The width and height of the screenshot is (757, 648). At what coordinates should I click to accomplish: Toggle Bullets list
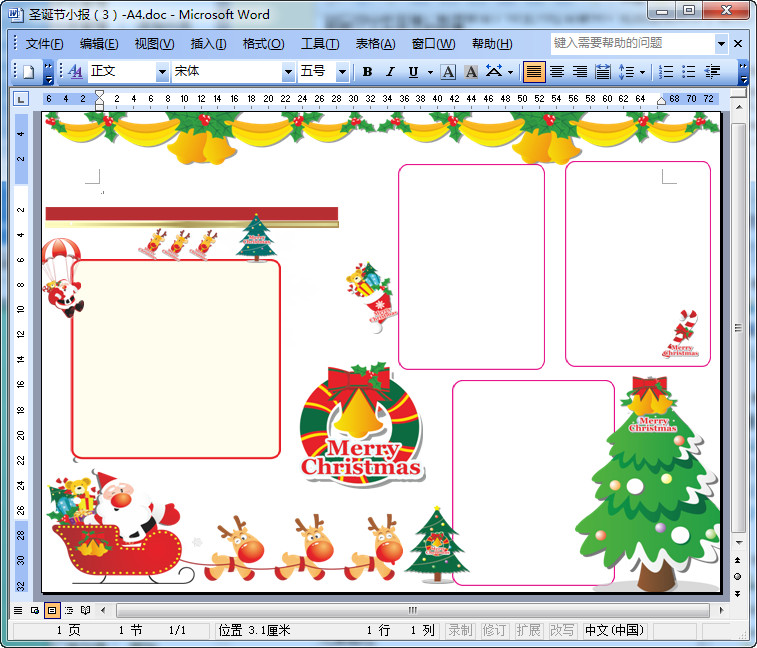point(688,72)
